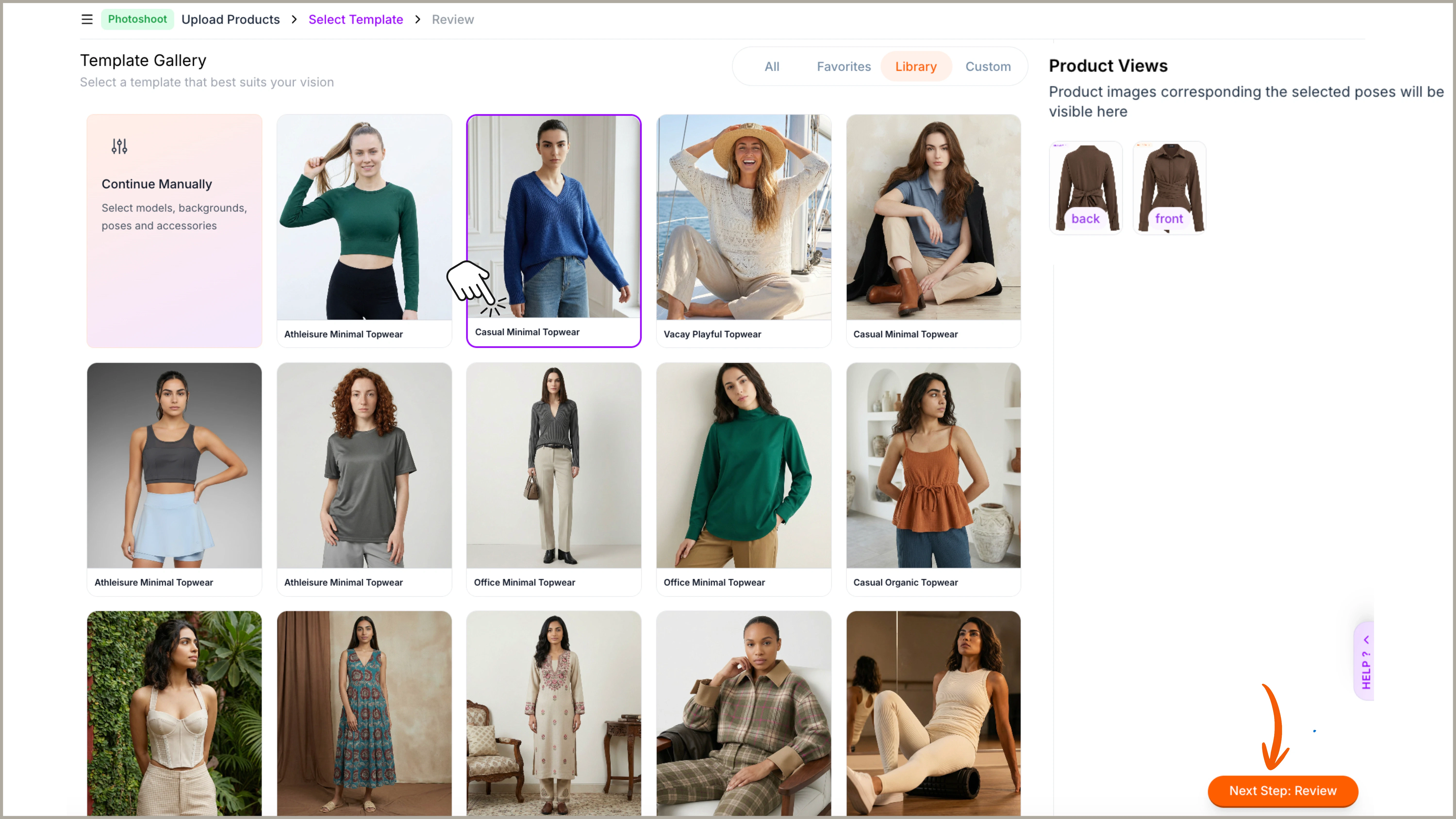1456x819 pixels.
Task: Switch to the Favorites tab
Action: click(x=843, y=67)
